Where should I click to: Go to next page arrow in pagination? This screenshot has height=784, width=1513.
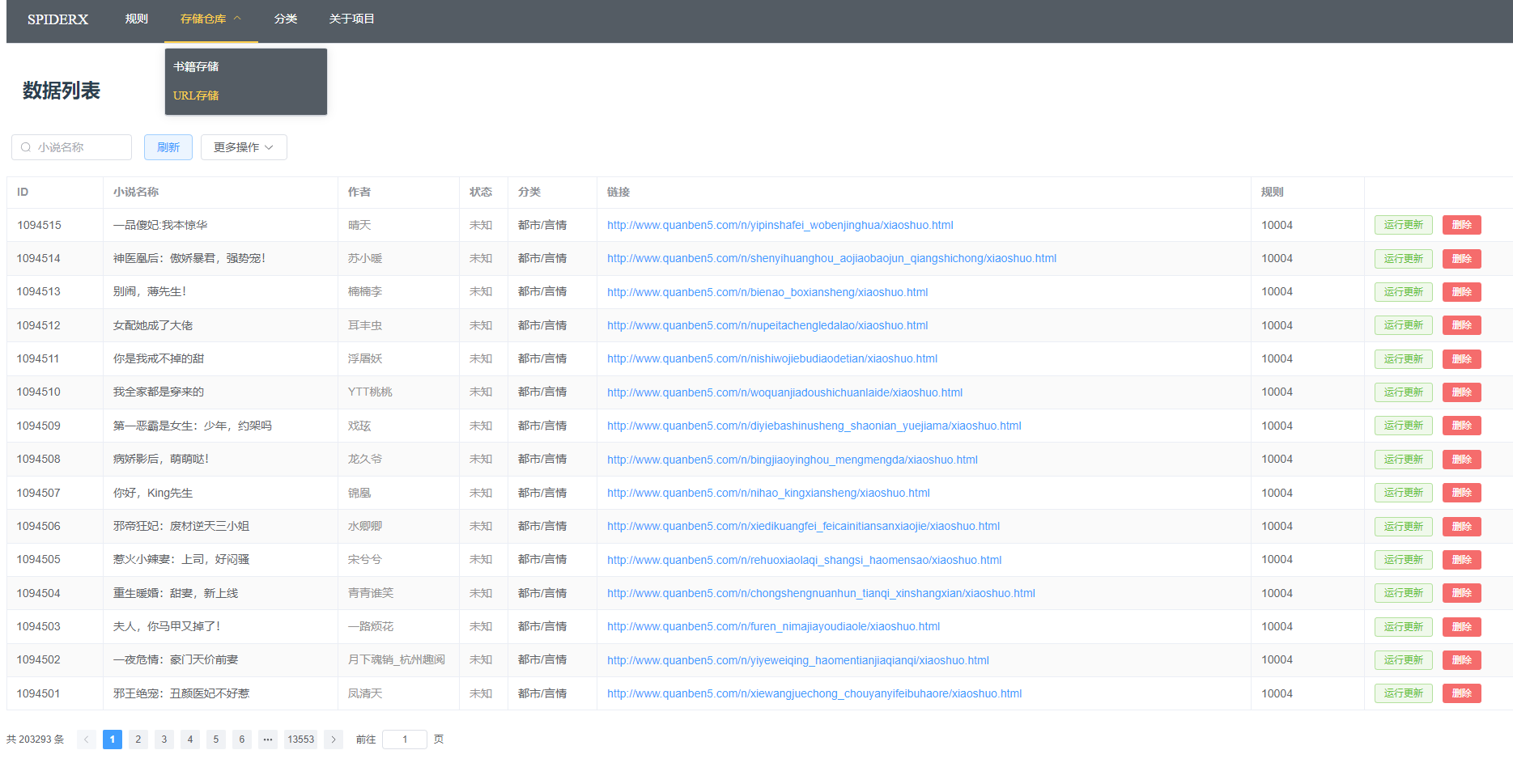[x=334, y=740]
